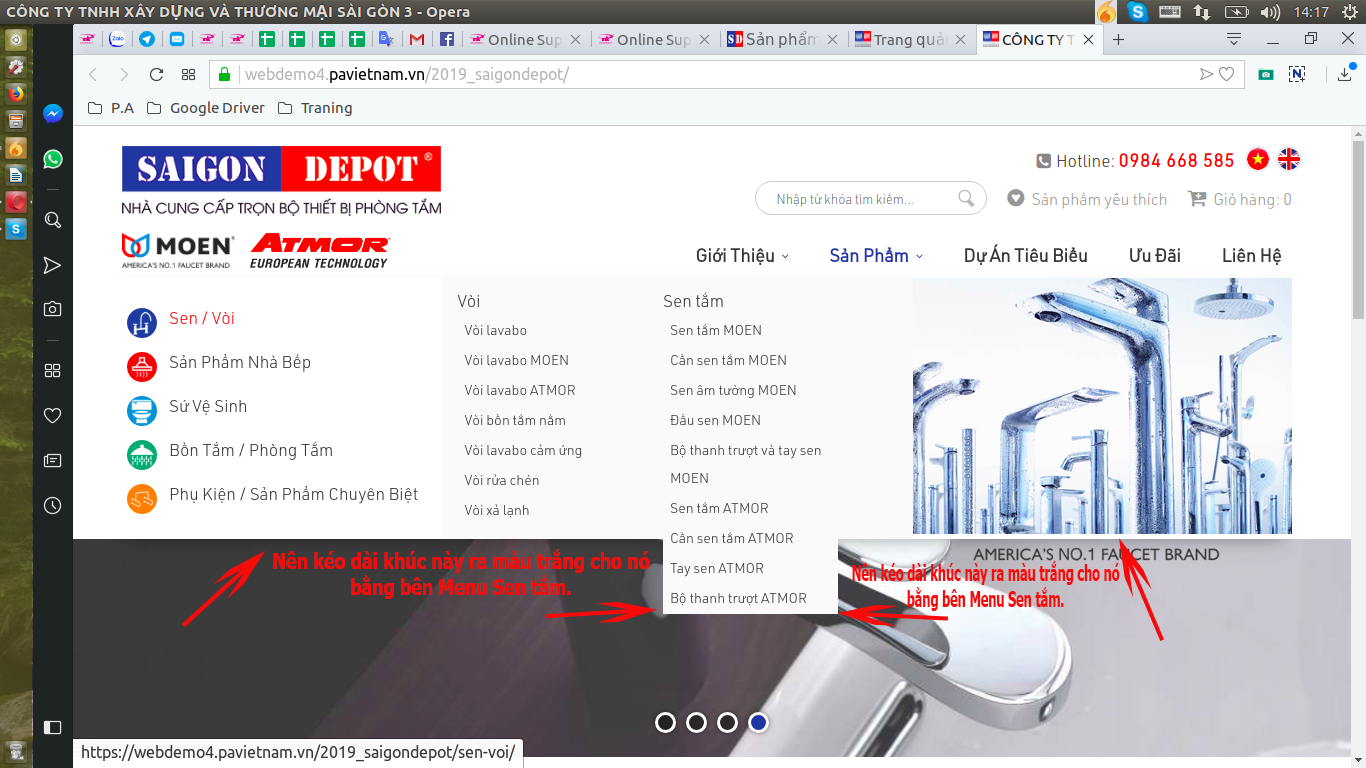The height and width of the screenshot is (768, 1366).
Task: Open Speed Dial from Opera sidebar
Action: pyautogui.click(x=53, y=370)
